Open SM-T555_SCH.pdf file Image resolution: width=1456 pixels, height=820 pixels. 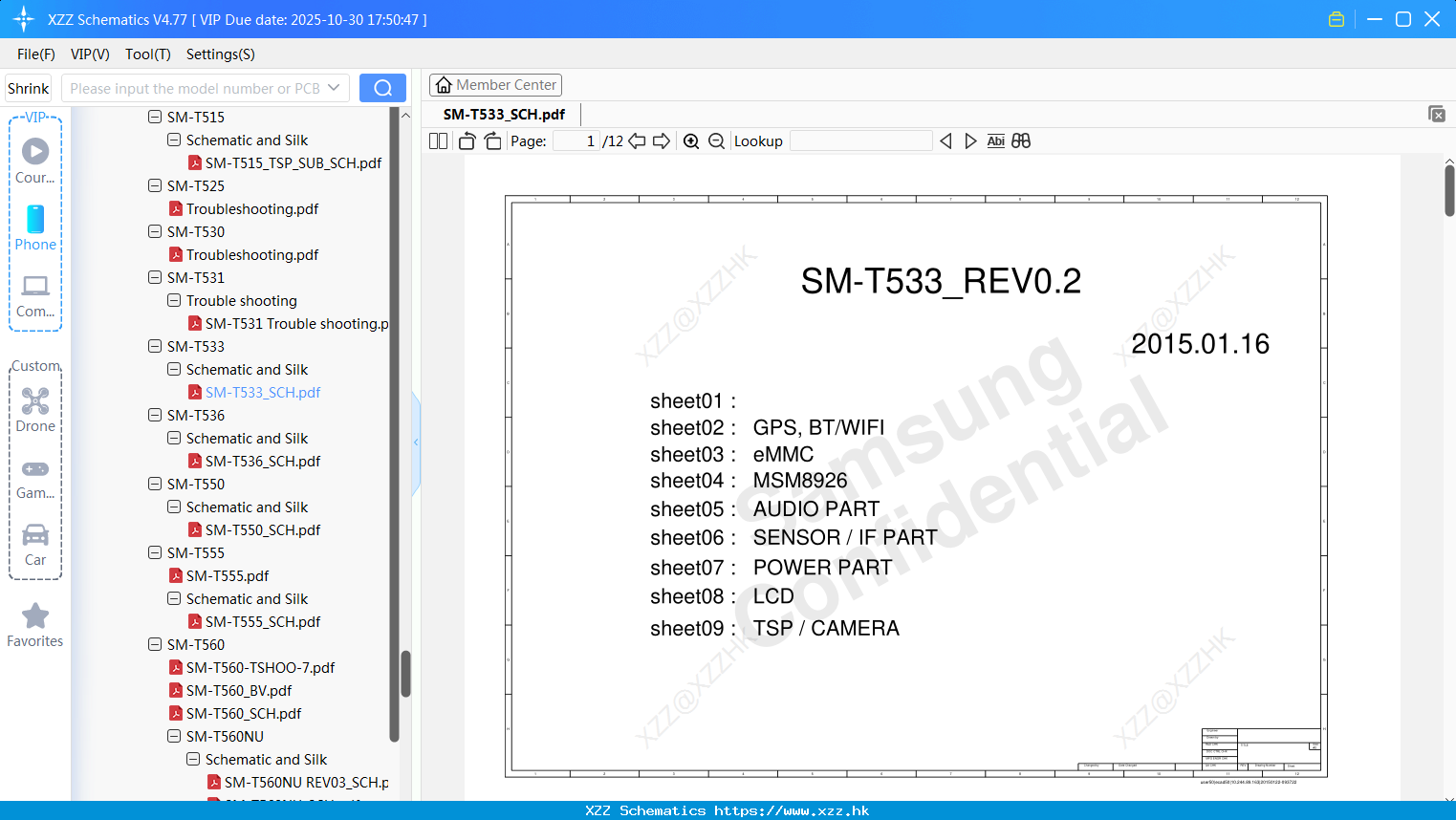(263, 621)
